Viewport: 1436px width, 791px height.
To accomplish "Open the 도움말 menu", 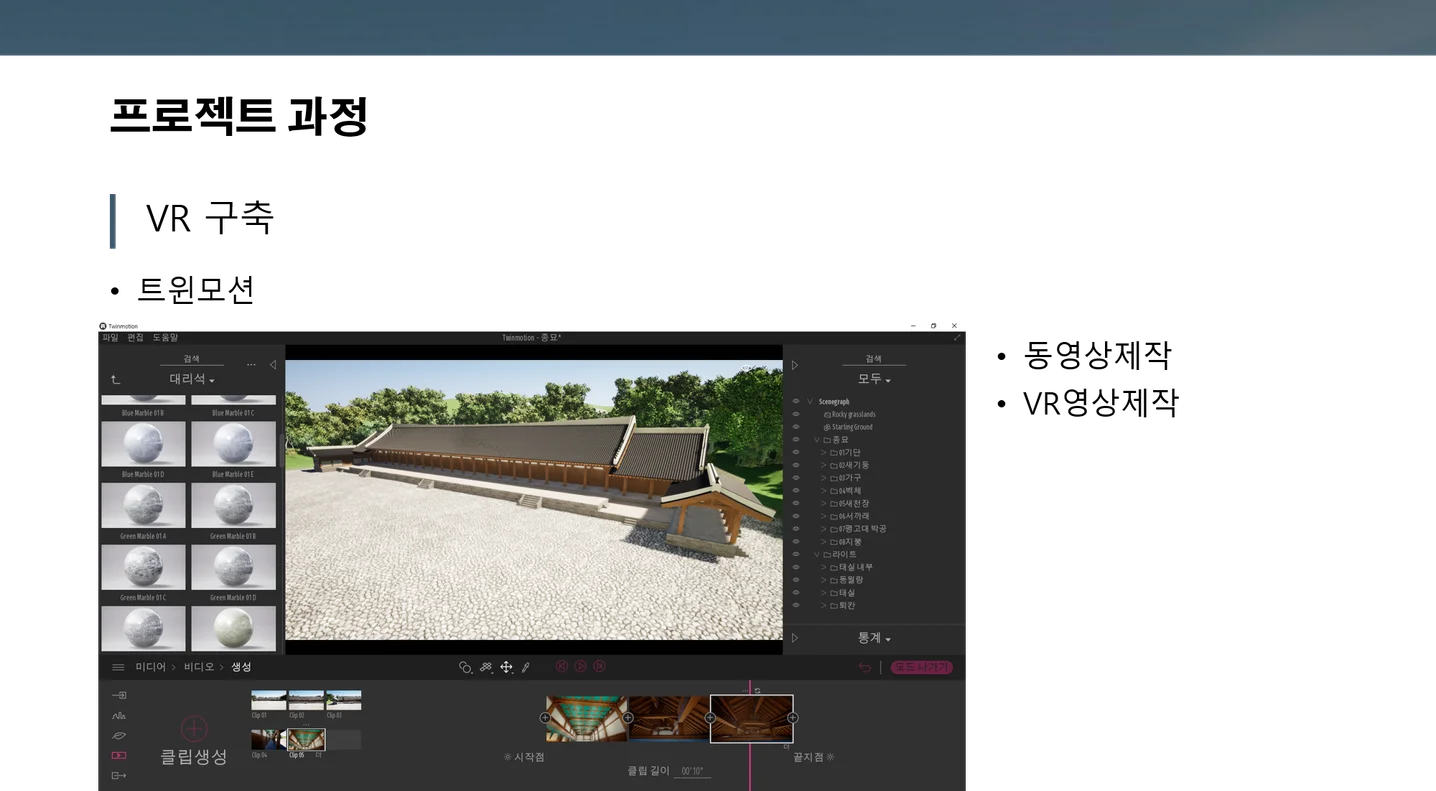I will [165, 338].
